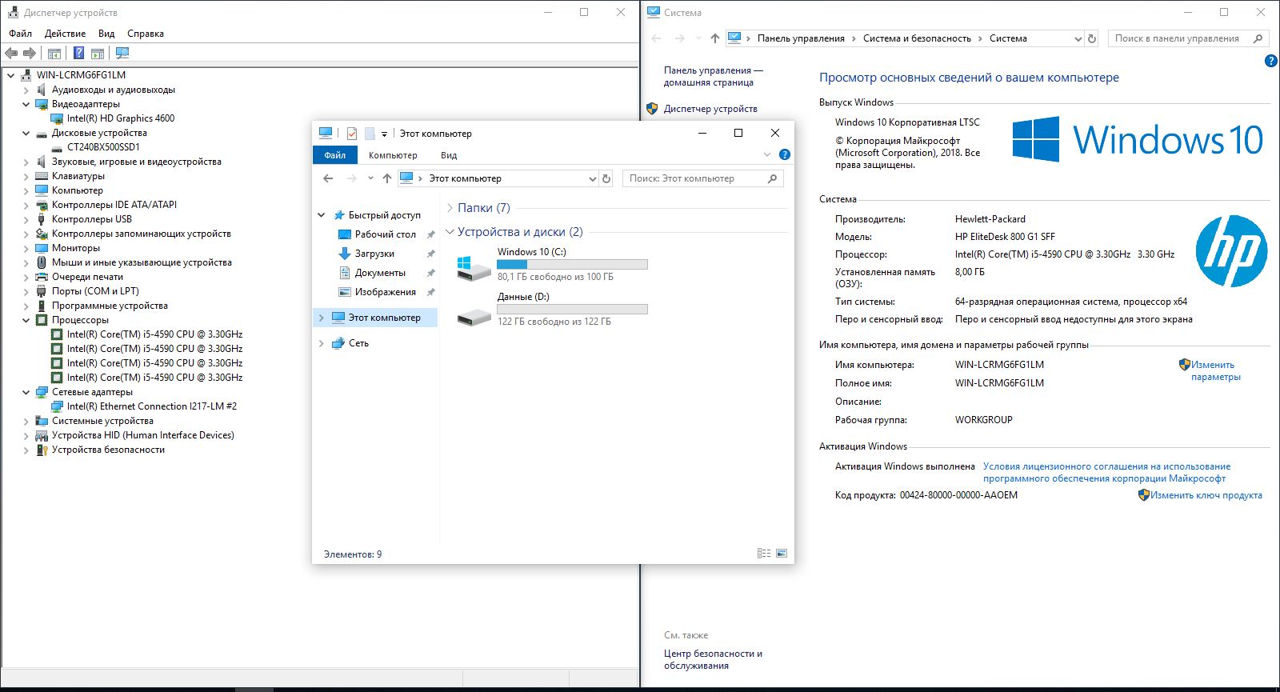Switch Explorer to details list view
Screen dimensions: 1280x692
click(764, 553)
